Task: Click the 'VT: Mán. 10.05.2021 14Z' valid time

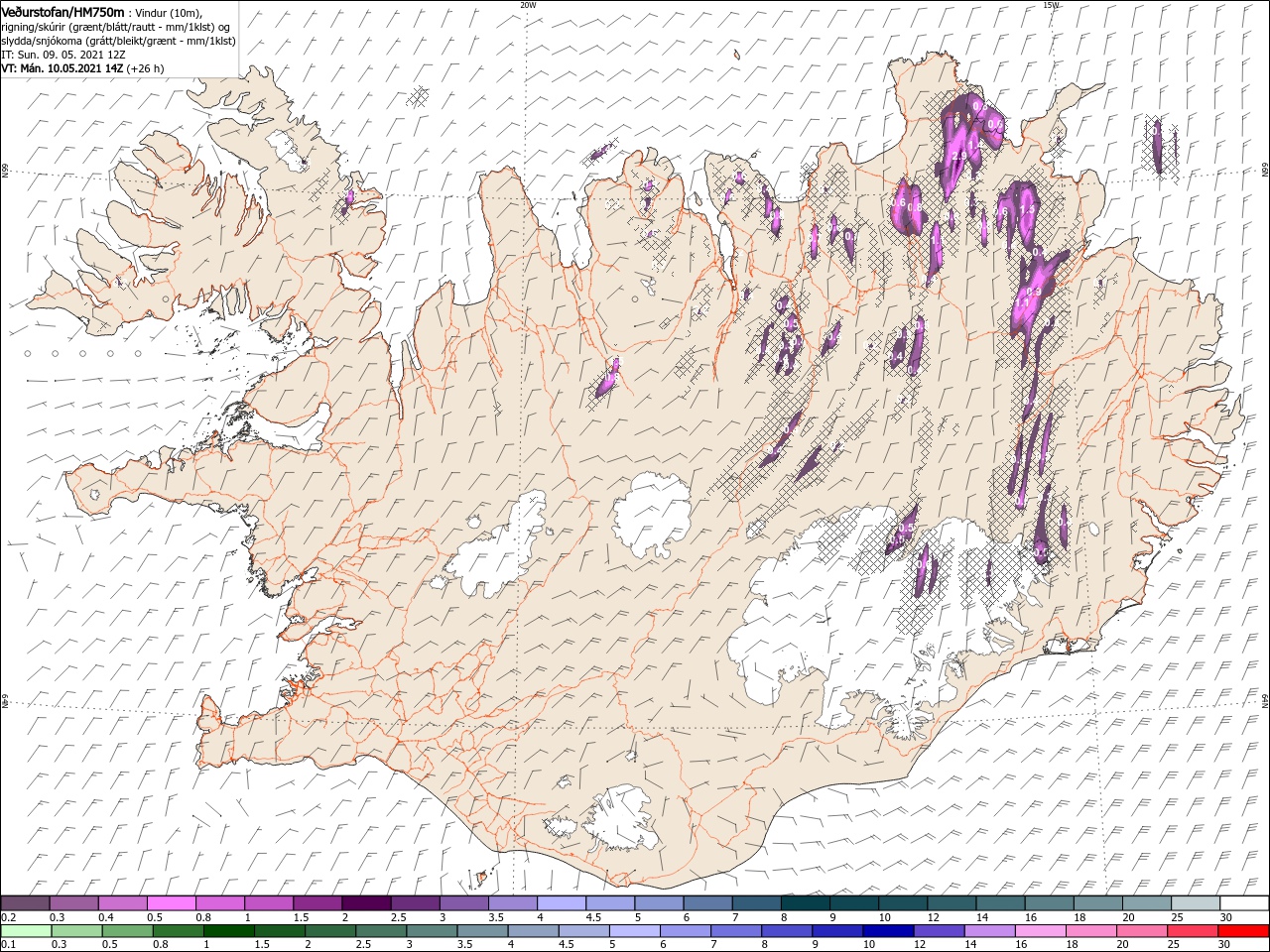Action: pos(62,68)
